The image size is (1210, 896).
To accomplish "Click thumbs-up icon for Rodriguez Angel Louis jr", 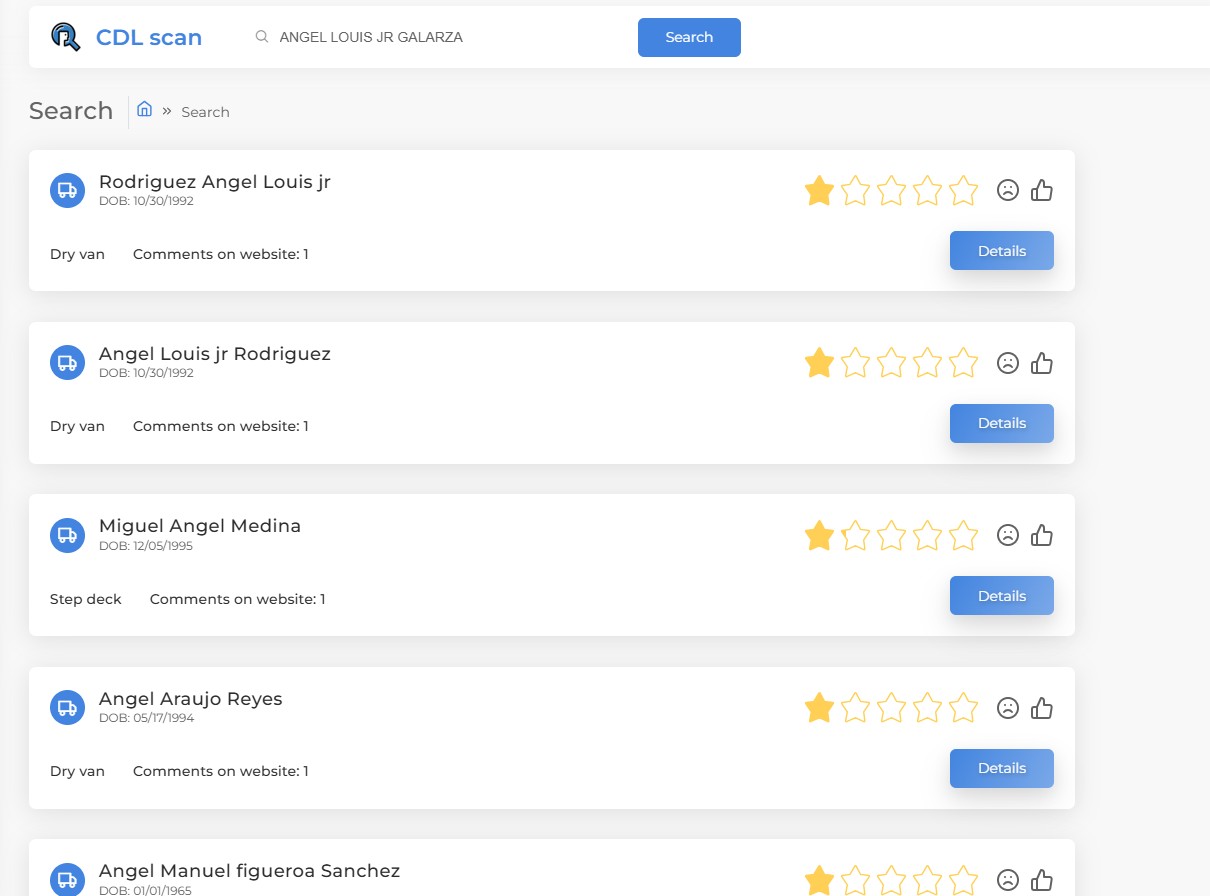I will tap(1042, 190).
